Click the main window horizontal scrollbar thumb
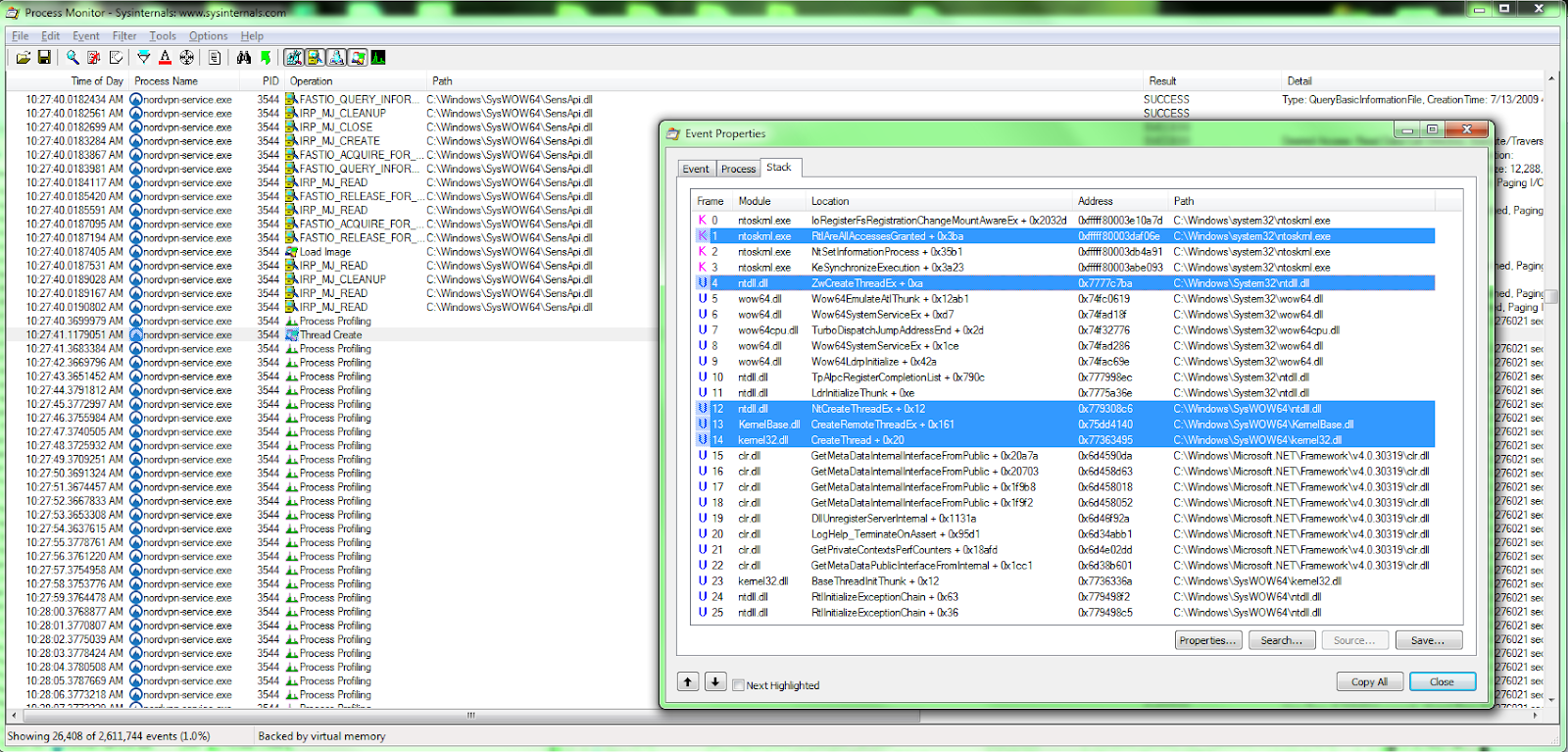Image resolution: width=1568 pixels, height=752 pixels. [470, 715]
